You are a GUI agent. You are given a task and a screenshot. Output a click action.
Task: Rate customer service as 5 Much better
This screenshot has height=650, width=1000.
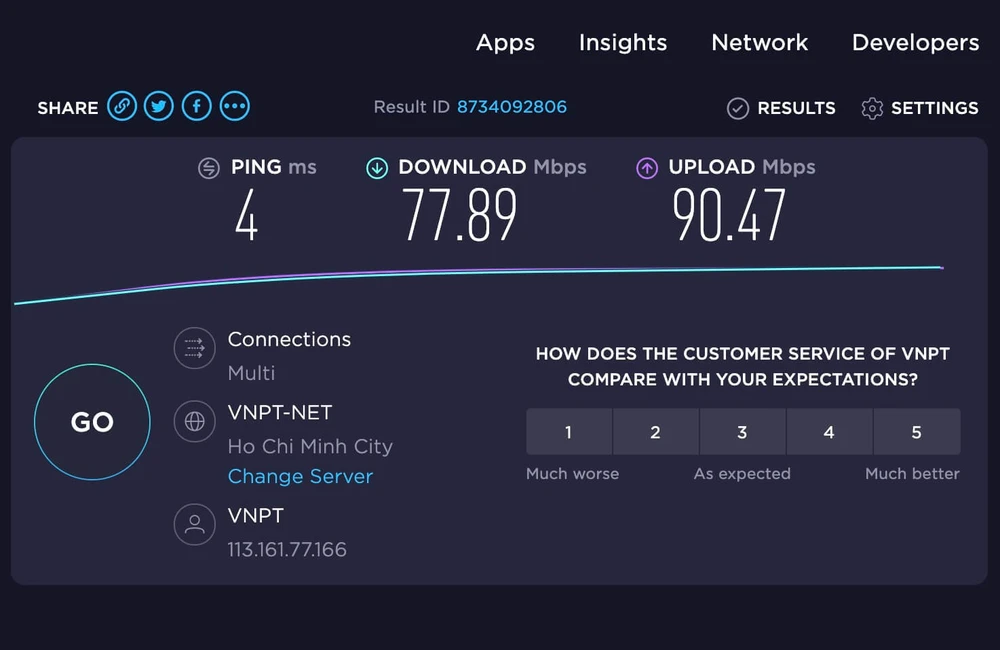[x=916, y=431]
